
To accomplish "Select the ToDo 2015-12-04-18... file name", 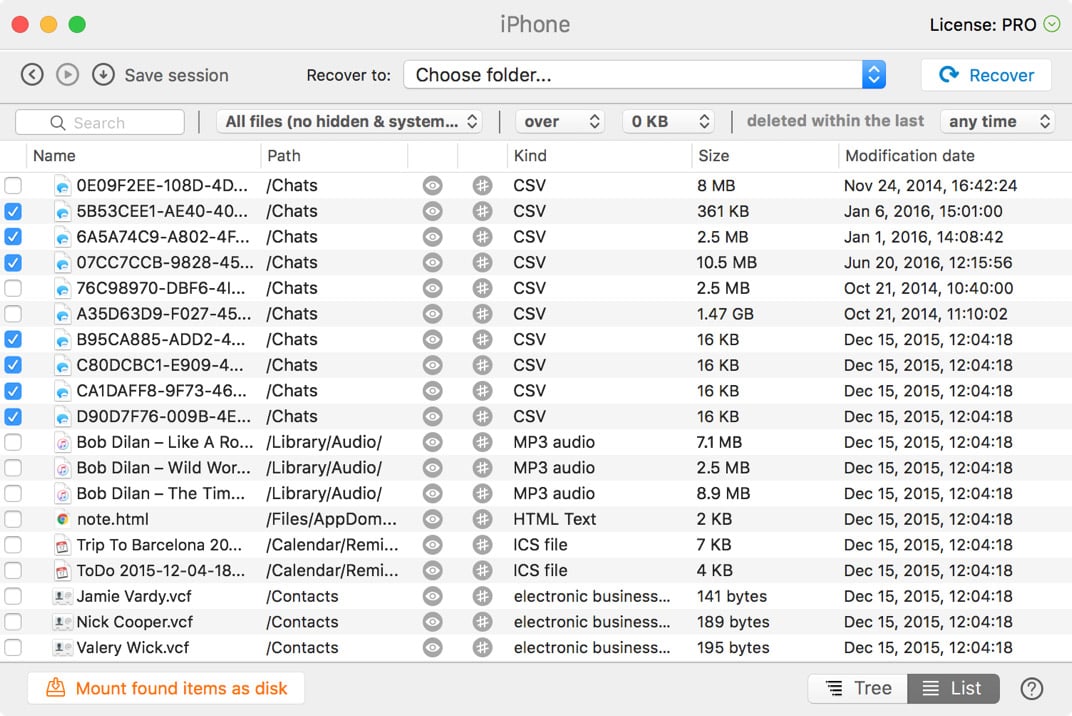I will pyautogui.click(x=161, y=570).
